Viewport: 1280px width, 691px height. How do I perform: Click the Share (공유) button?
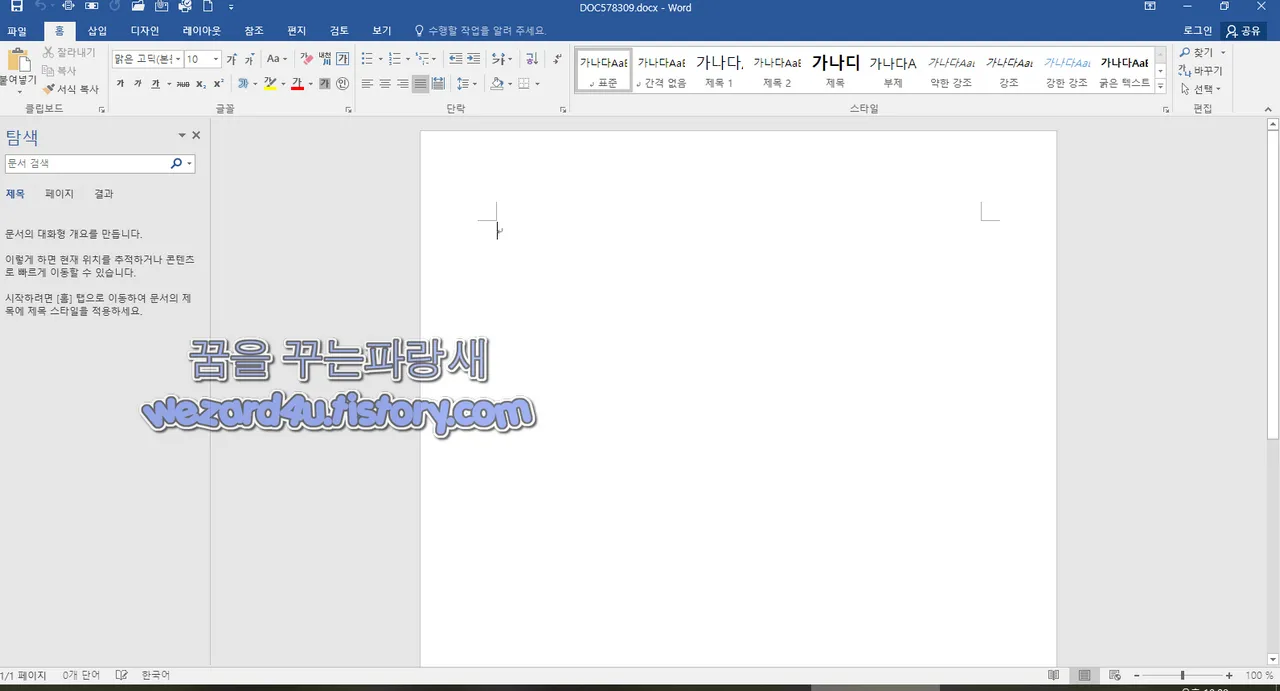(x=1244, y=31)
